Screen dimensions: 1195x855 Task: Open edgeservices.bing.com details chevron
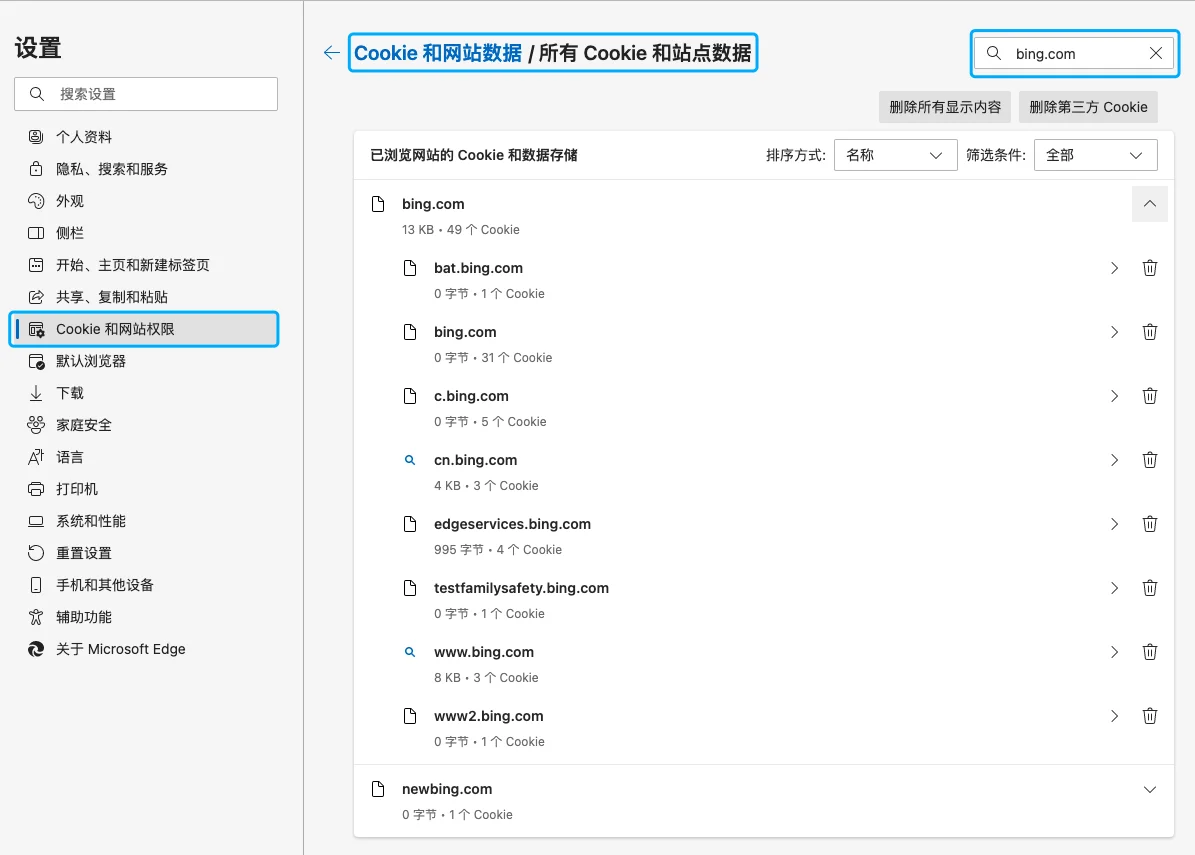[1114, 524]
